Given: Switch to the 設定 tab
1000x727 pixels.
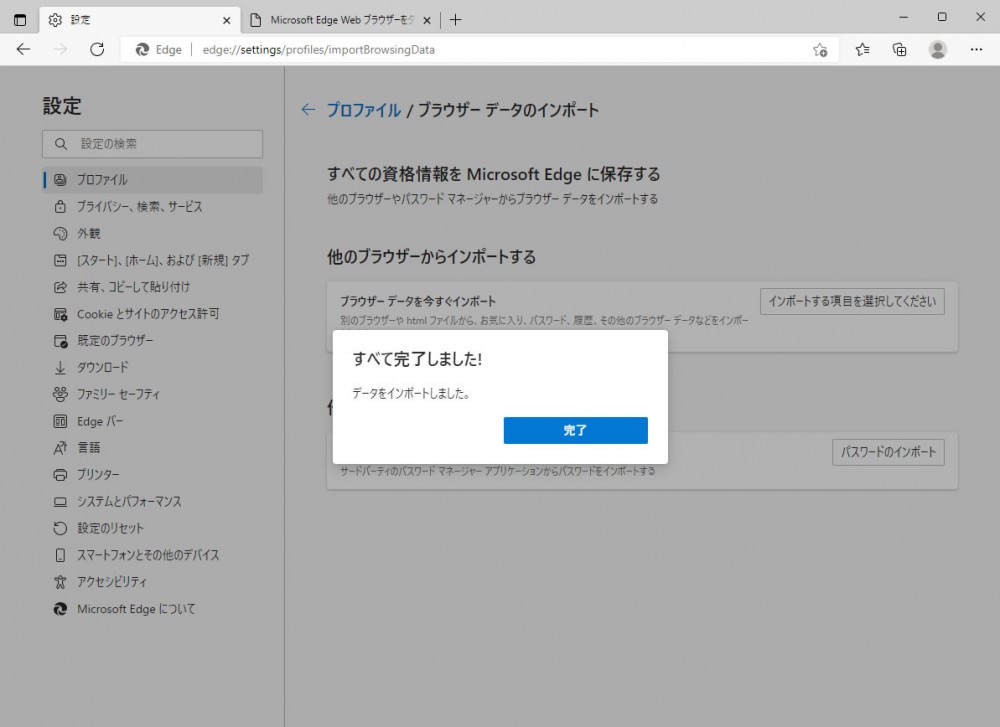Looking at the screenshot, I should (x=139, y=20).
